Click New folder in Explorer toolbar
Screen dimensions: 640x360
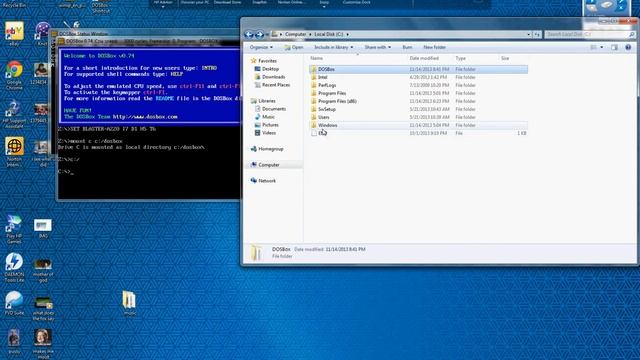434,47
